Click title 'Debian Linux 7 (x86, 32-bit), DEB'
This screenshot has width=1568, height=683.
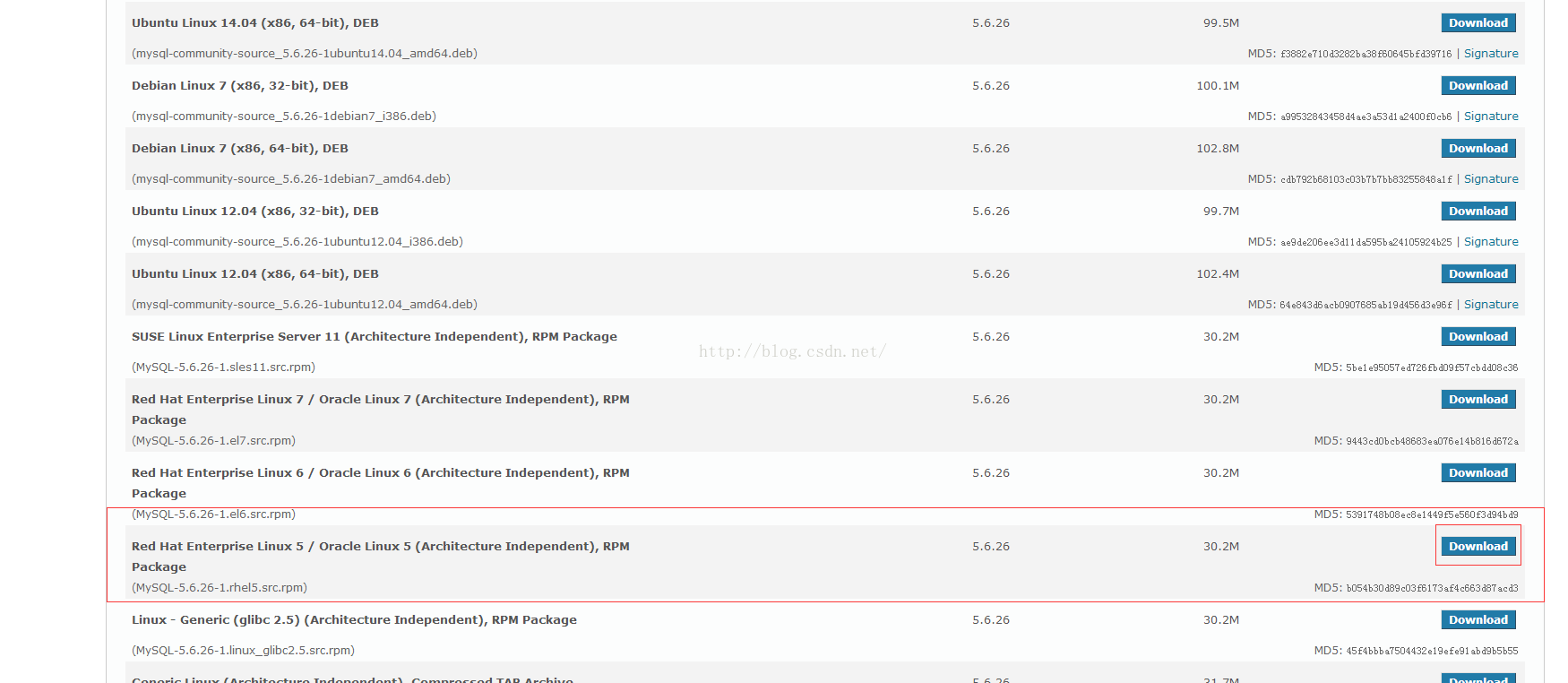coord(240,86)
